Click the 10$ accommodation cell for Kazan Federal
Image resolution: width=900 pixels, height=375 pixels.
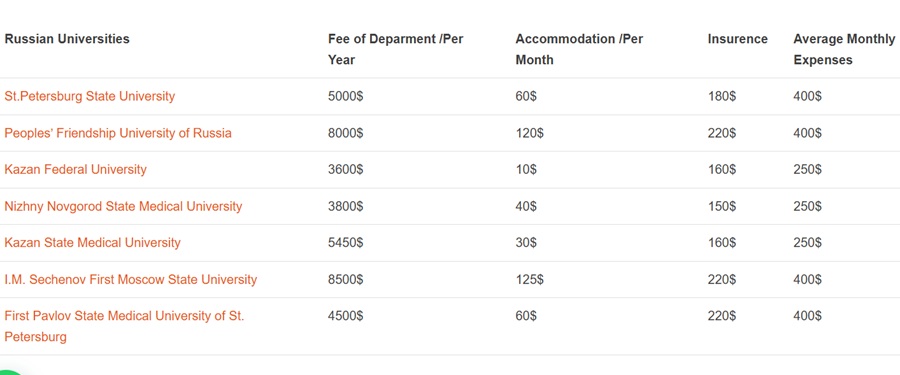[x=526, y=170]
